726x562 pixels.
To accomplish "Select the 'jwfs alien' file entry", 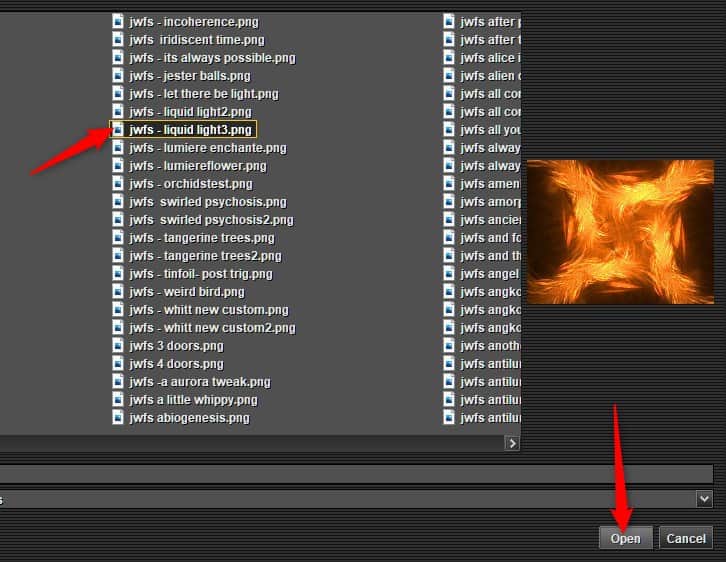I will pos(490,75).
